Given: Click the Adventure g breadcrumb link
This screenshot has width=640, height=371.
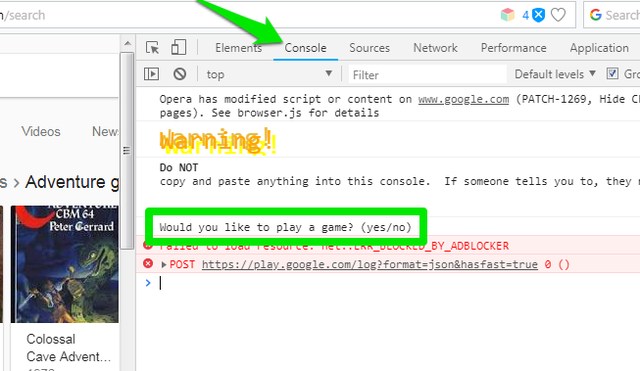Looking at the screenshot, I should 72,182.
